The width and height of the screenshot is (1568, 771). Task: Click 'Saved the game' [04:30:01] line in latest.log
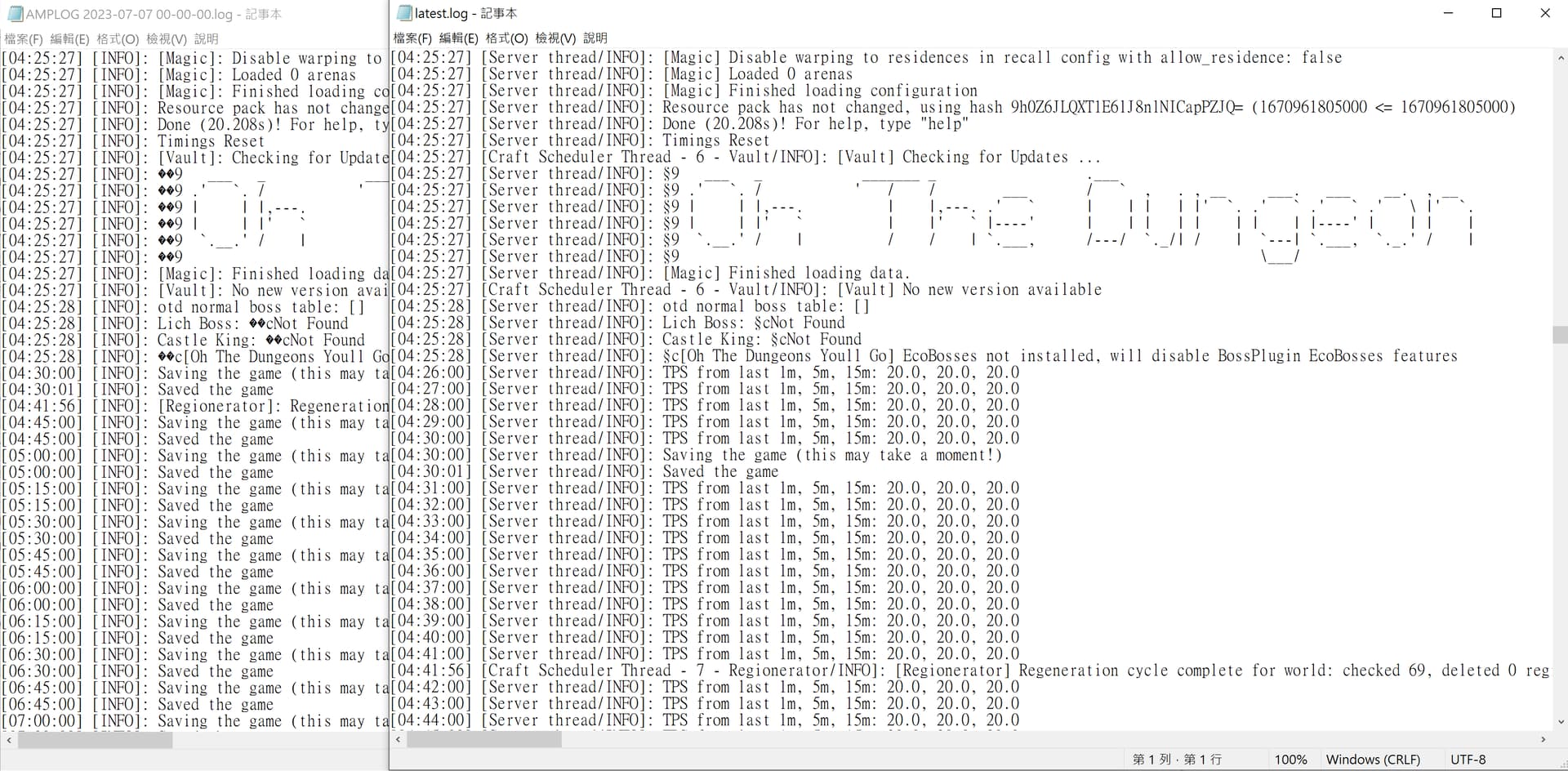(584, 471)
